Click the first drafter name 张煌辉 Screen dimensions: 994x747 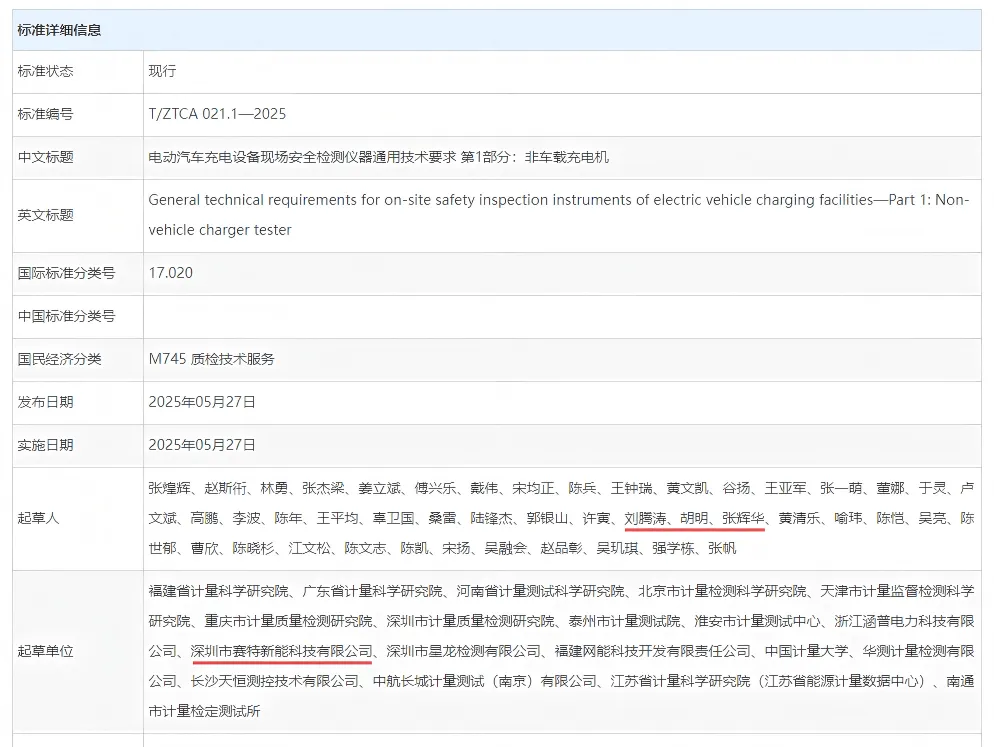(169, 488)
